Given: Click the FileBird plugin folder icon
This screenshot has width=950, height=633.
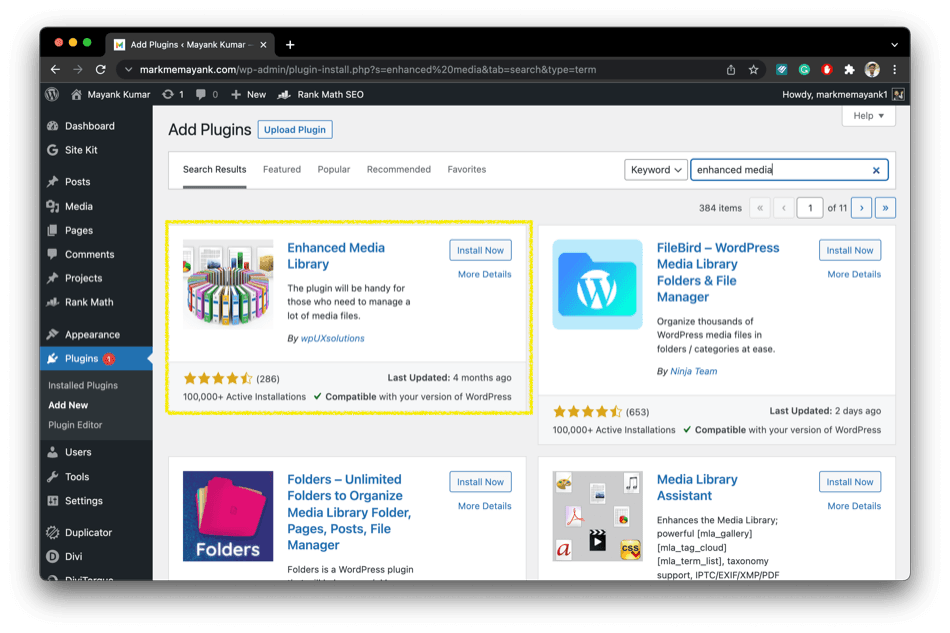Looking at the screenshot, I should (597, 284).
